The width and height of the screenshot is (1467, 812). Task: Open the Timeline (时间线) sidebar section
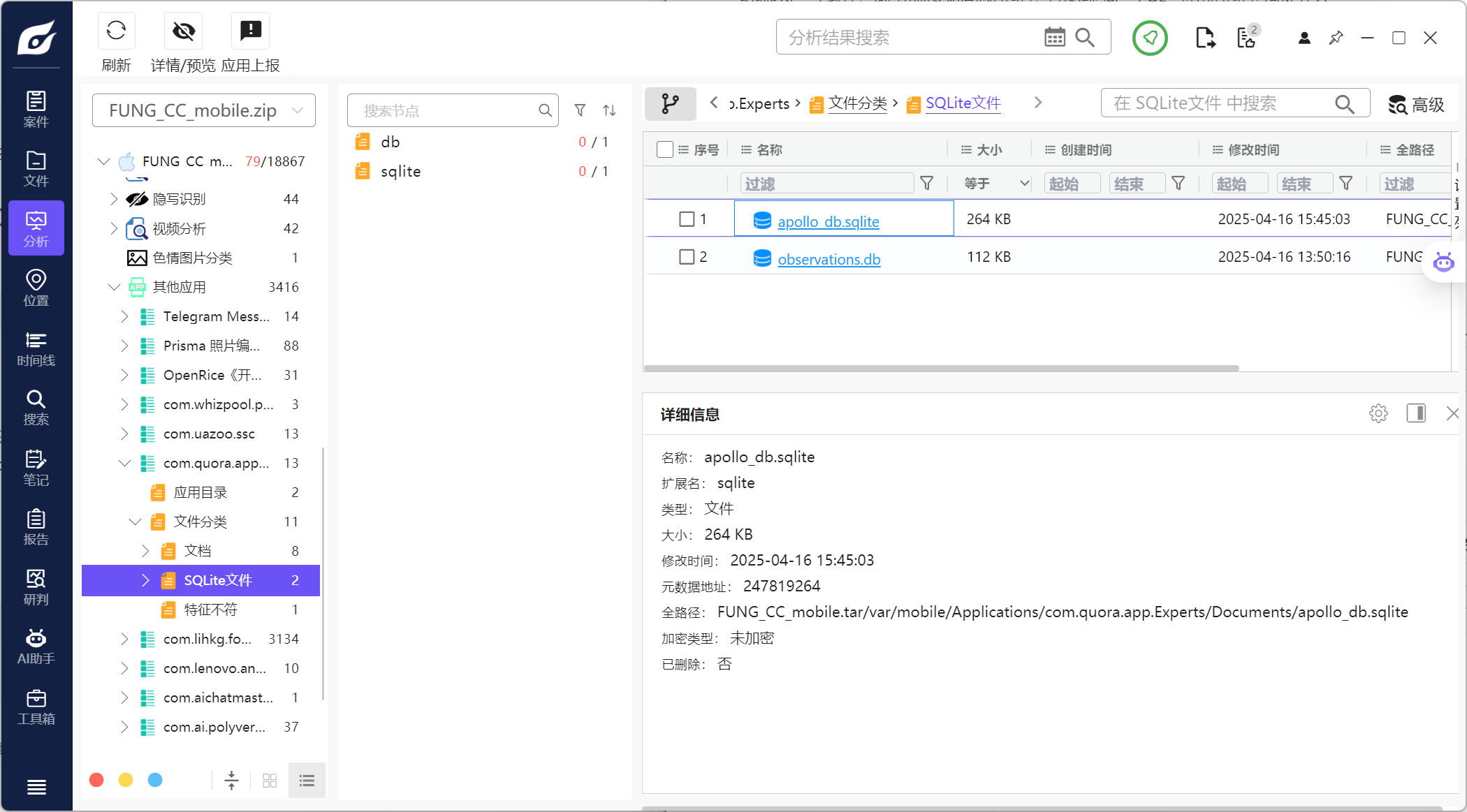pos(36,348)
